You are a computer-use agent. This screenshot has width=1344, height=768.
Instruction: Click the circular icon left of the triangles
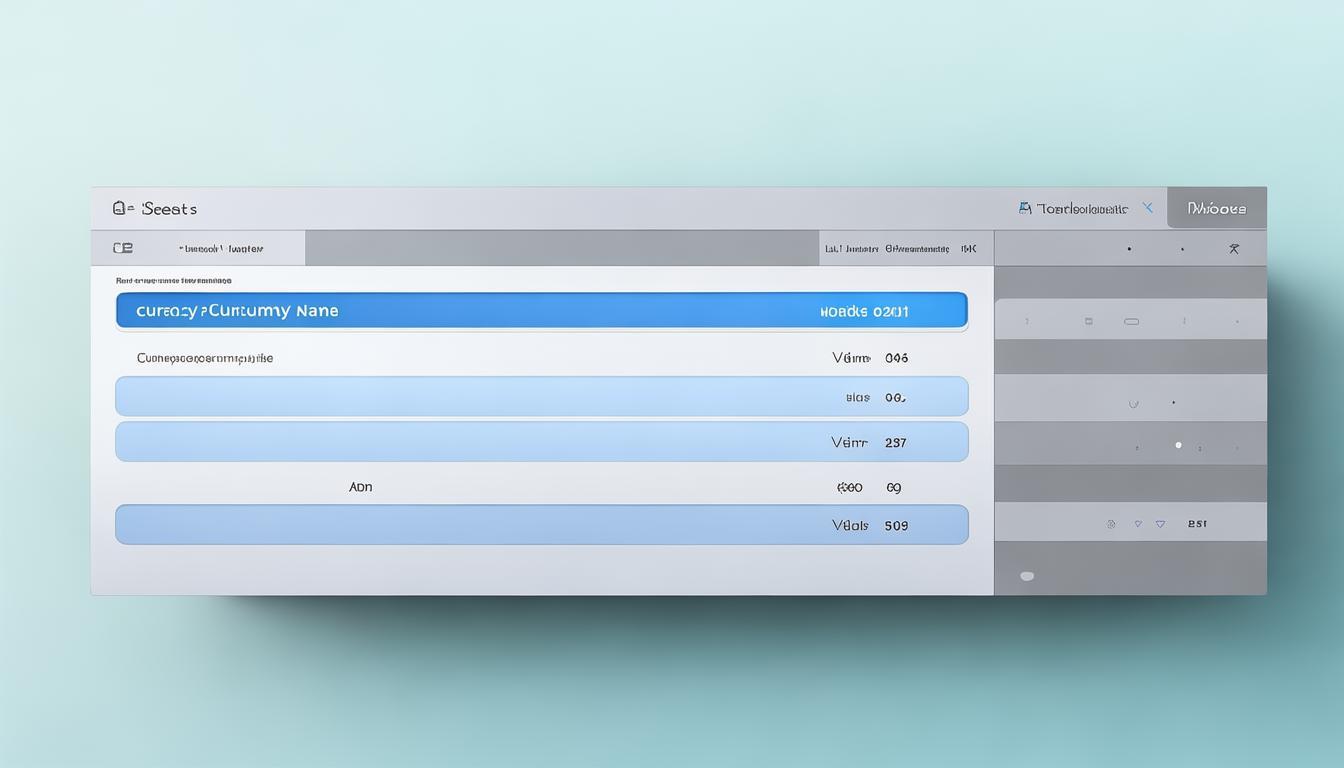tap(1110, 524)
